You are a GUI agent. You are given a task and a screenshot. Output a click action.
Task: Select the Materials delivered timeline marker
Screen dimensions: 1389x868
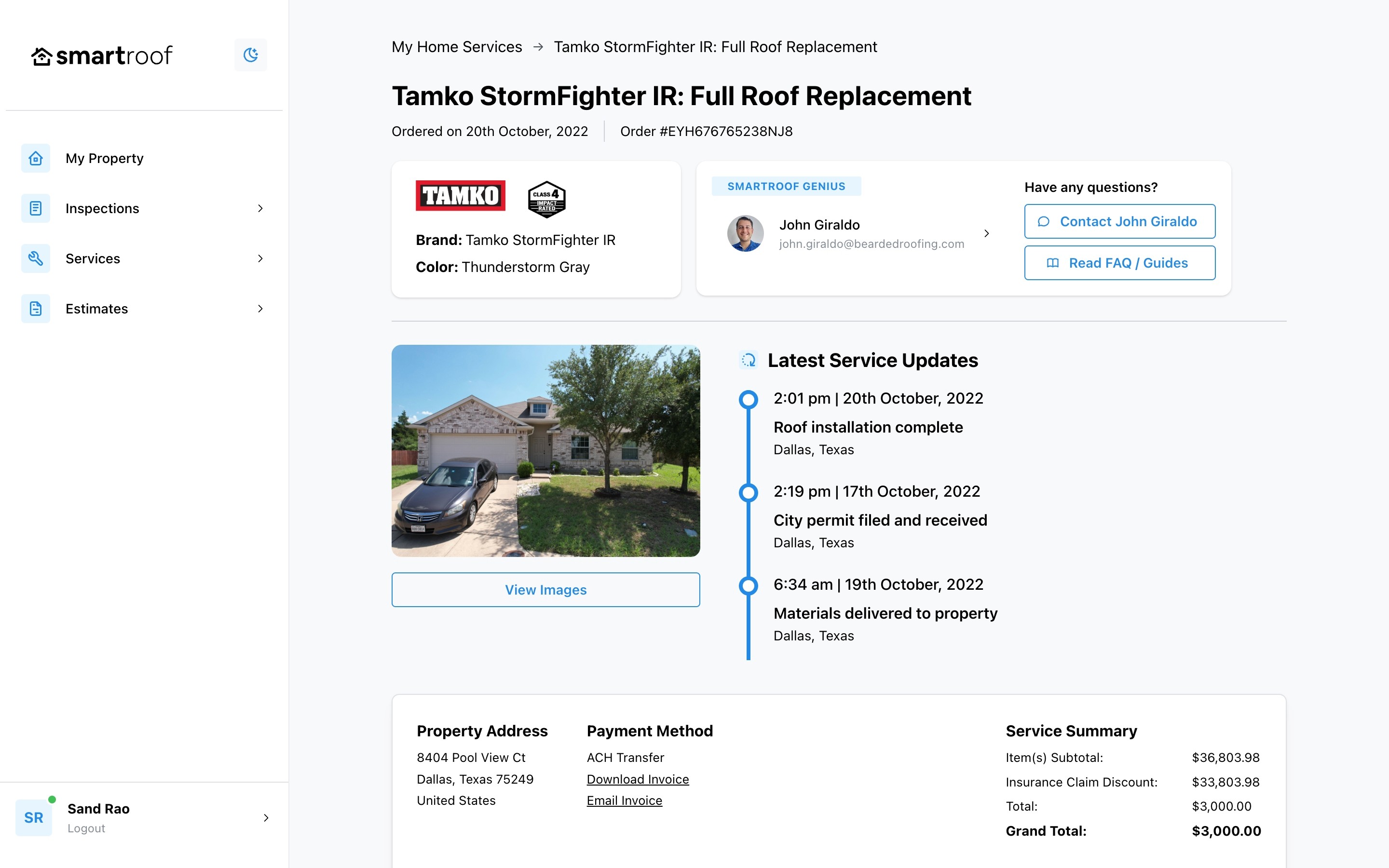pos(749,585)
